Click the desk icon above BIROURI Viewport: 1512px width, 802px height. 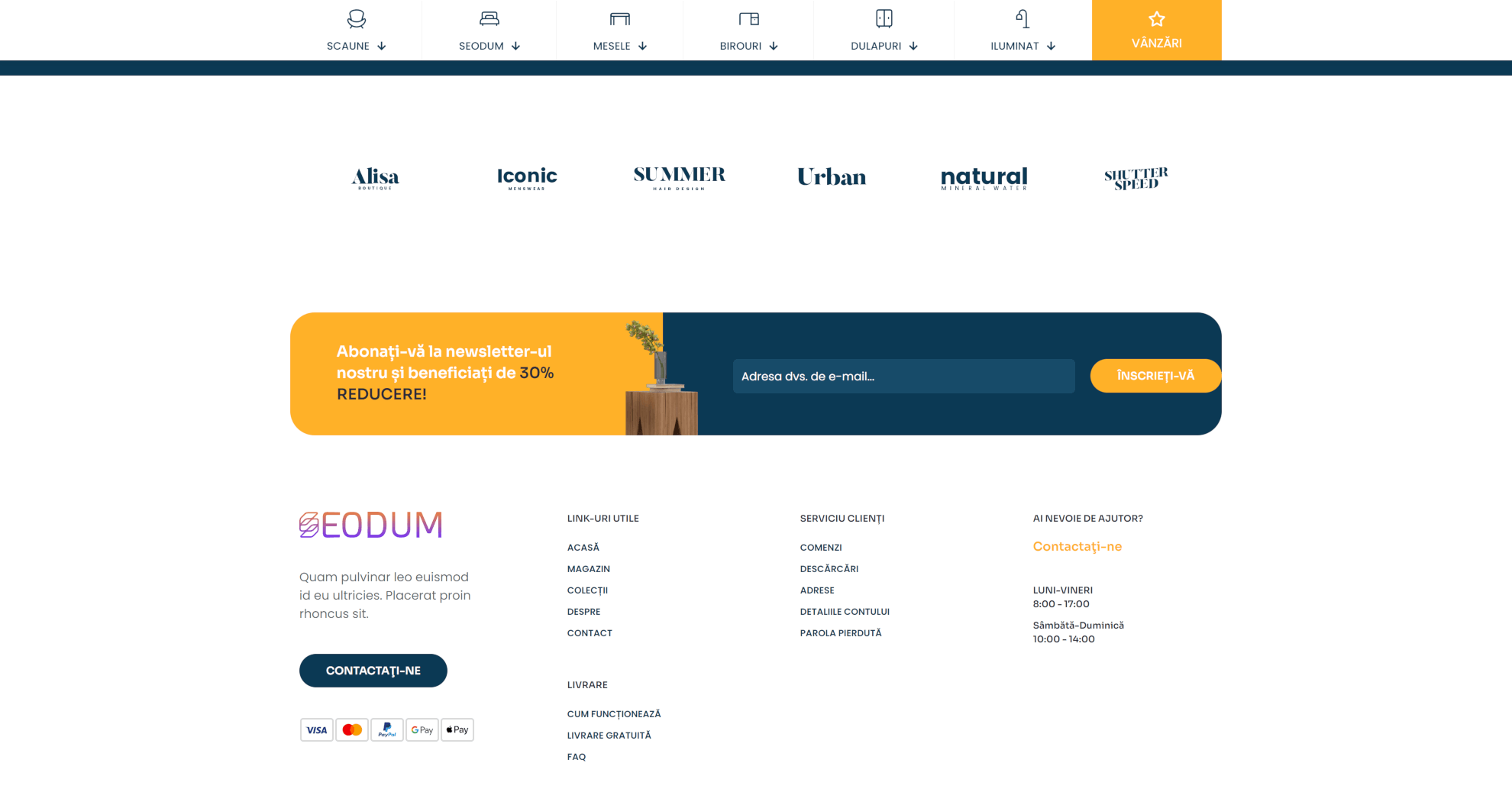point(748,18)
